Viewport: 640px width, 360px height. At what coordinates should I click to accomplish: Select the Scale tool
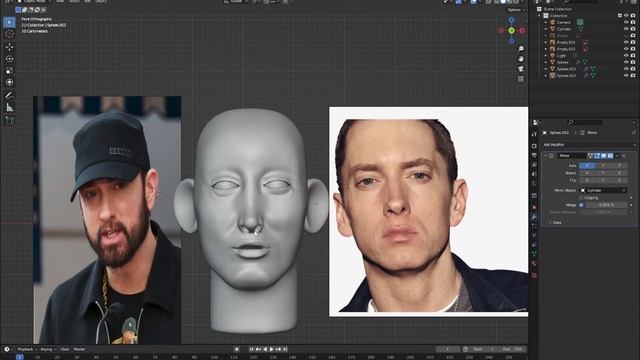pos(9,71)
